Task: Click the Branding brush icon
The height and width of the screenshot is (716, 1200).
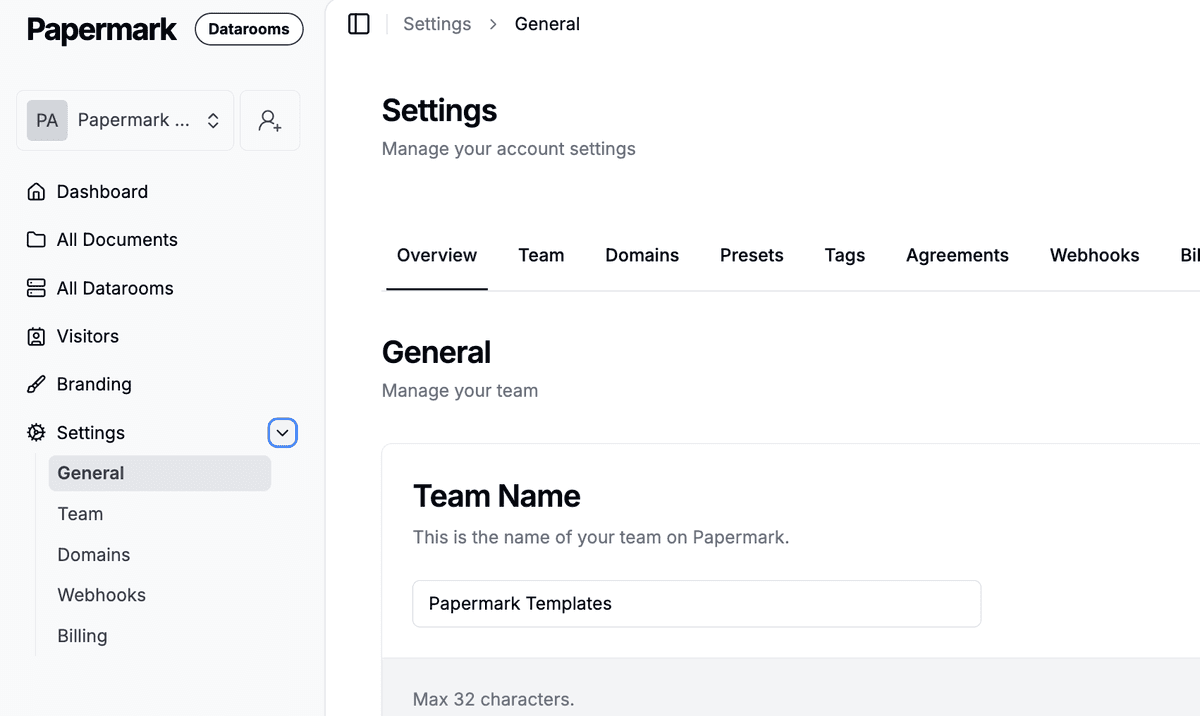Action: click(x=36, y=385)
